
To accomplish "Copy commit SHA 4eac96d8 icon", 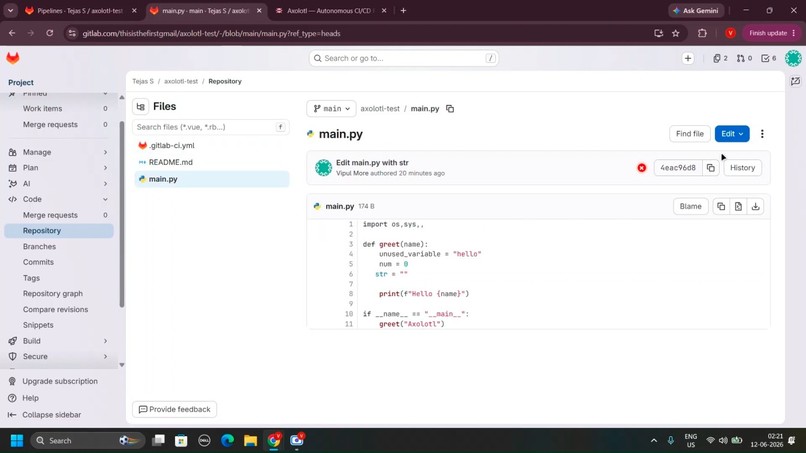I will point(710,168).
